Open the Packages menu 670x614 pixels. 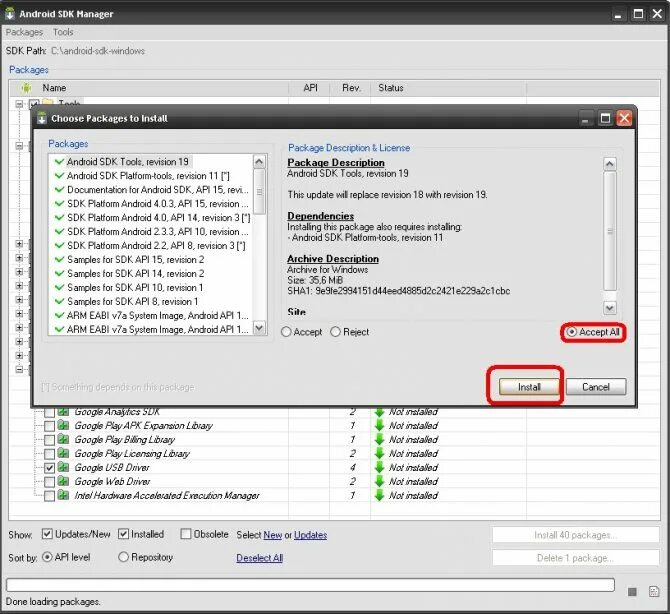pos(24,32)
